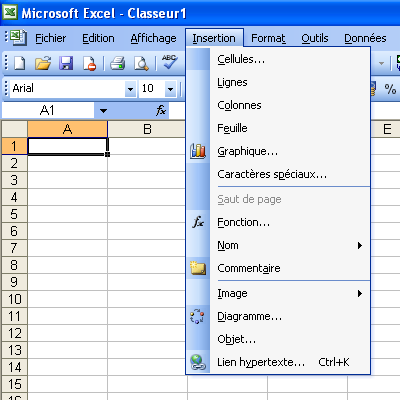Click the Excel workbook icon left of Fichier
The height and width of the screenshot is (400, 400).
click(x=18, y=38)
